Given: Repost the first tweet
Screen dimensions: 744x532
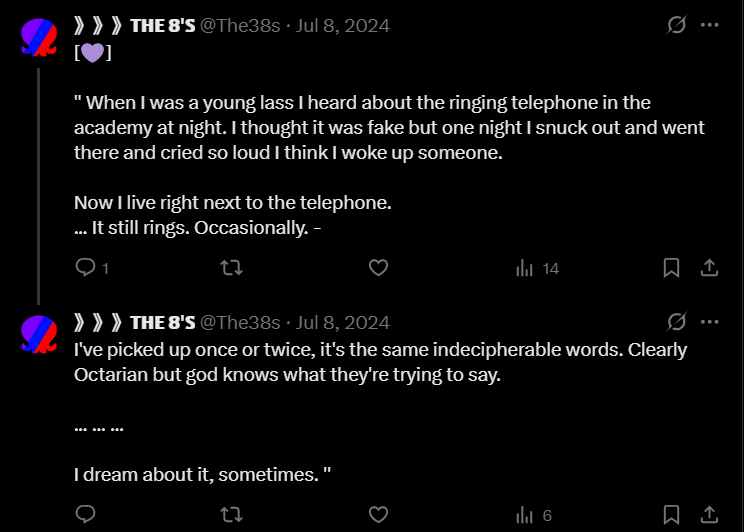Looking at the screenshot, I should click(231, 268).
